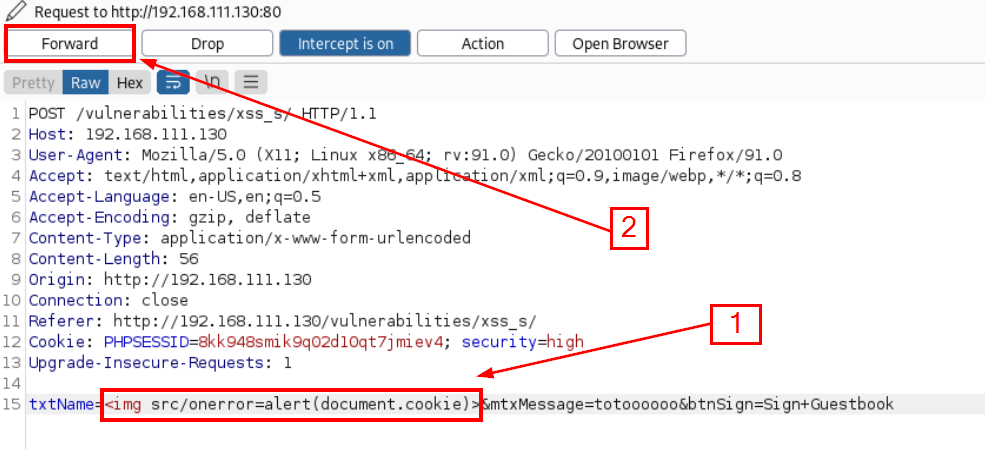Image resolution: width=985 pixels, height=450 pixels.
Task: Switch to the Pretty view tab
Action: tap(34, 83)
